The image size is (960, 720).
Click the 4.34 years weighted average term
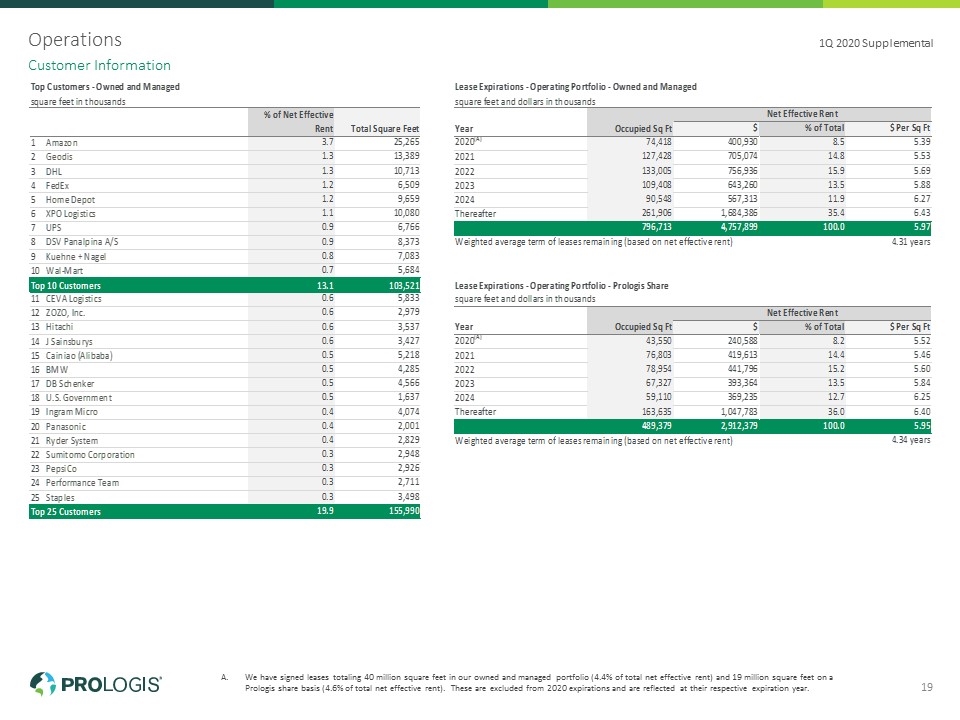[911, 440]
